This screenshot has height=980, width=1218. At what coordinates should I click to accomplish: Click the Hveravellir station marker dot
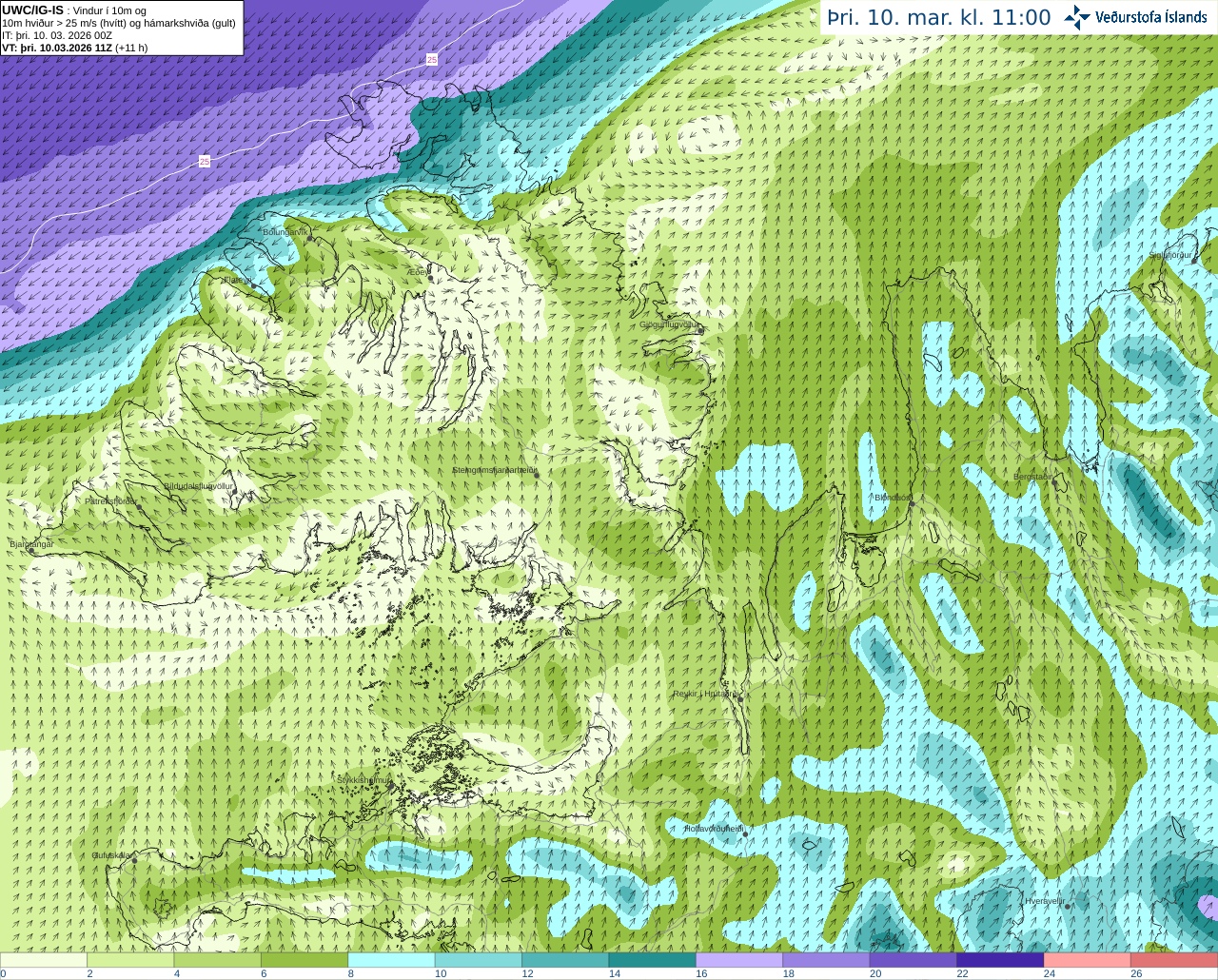tap(1068, 907)
